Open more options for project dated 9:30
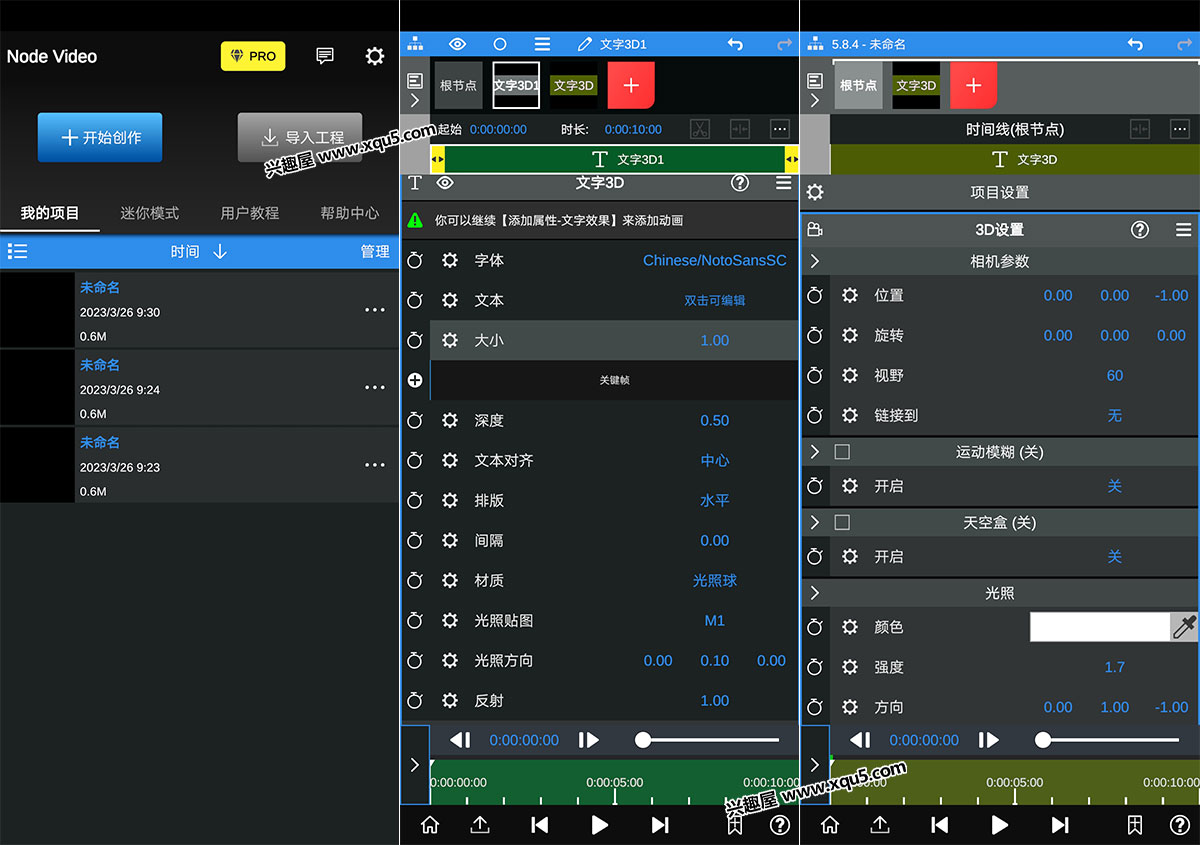Screen dimensions: 1200x845 375,310
